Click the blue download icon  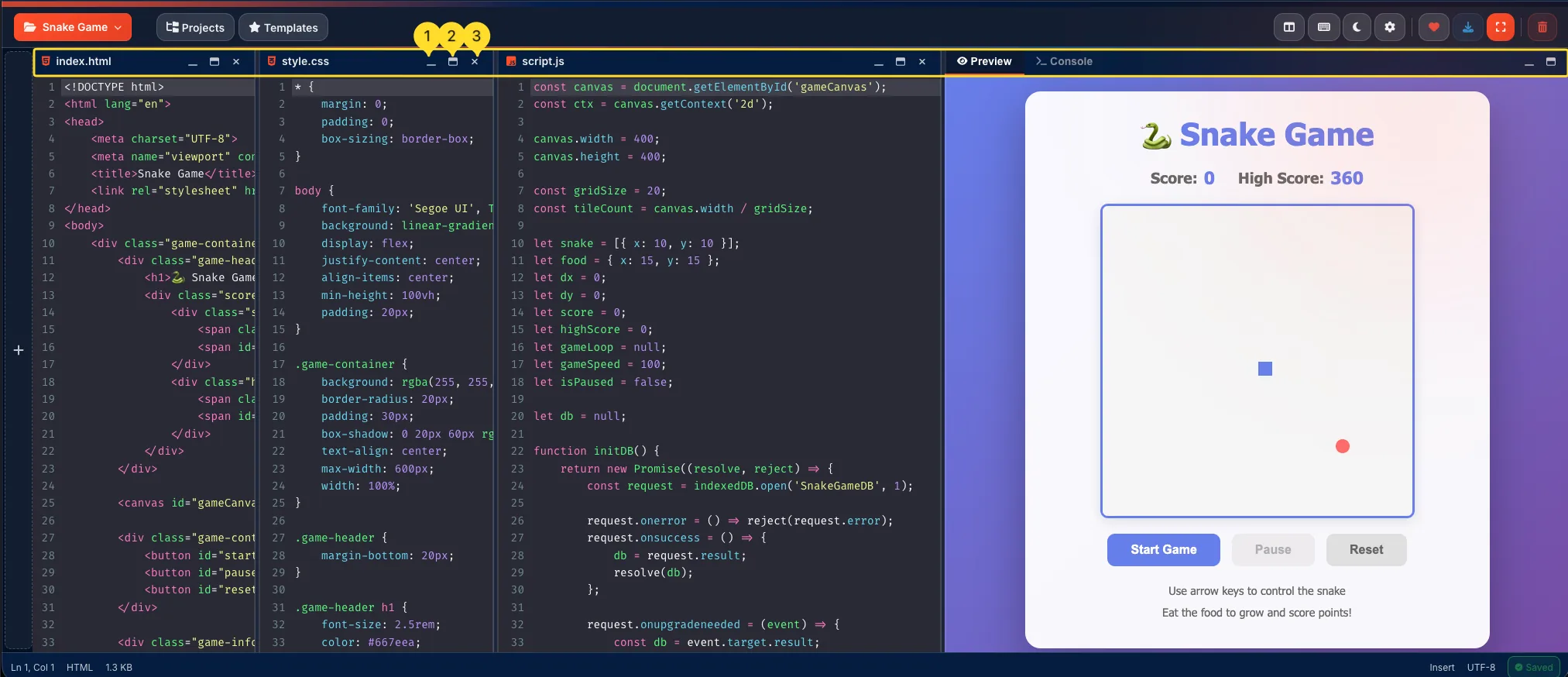click(x=1467, y=27)
